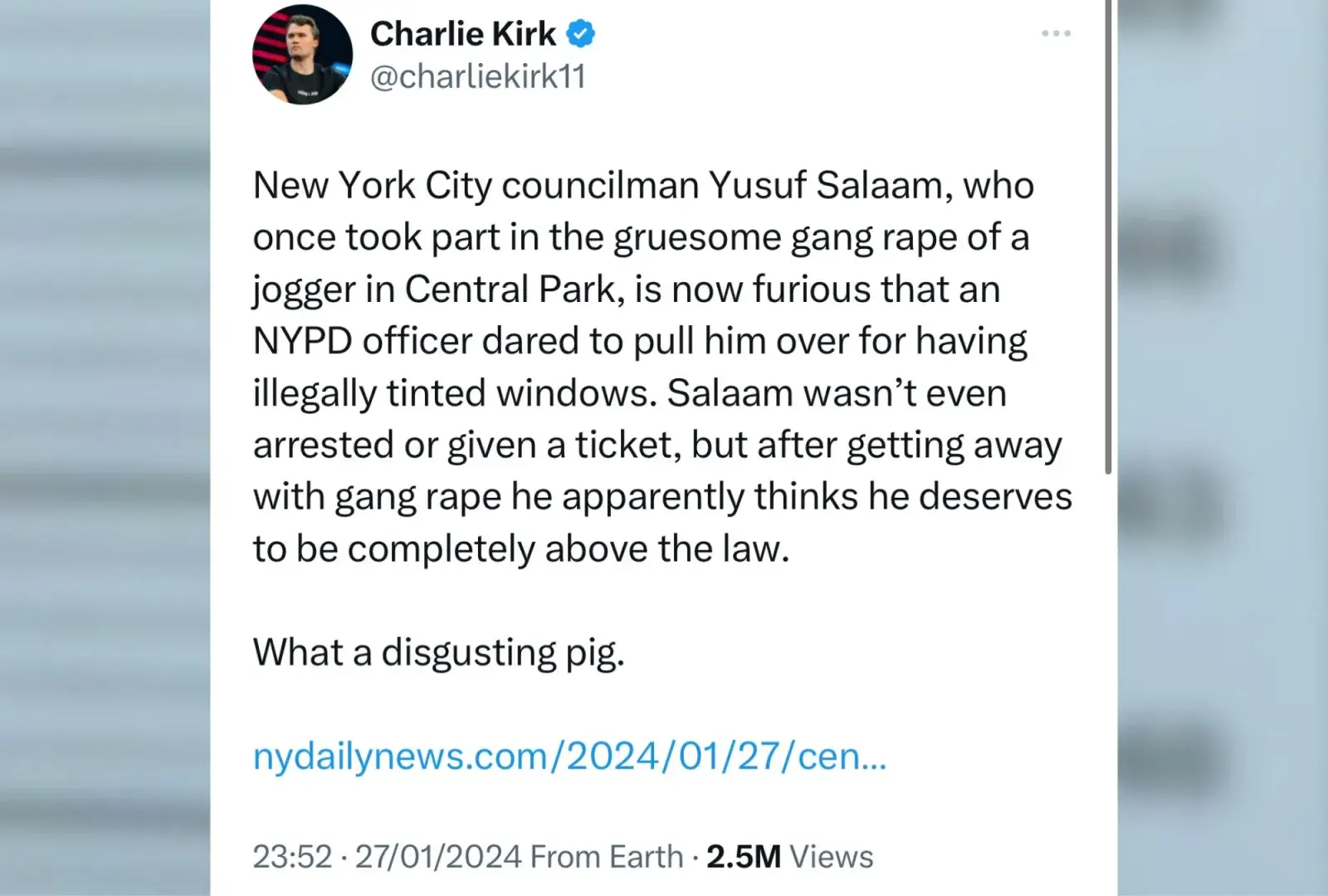This screenshot has height=896, width=1328.
Task: Click the Charlie Kirk display name
Action: (x=463, y=33)
